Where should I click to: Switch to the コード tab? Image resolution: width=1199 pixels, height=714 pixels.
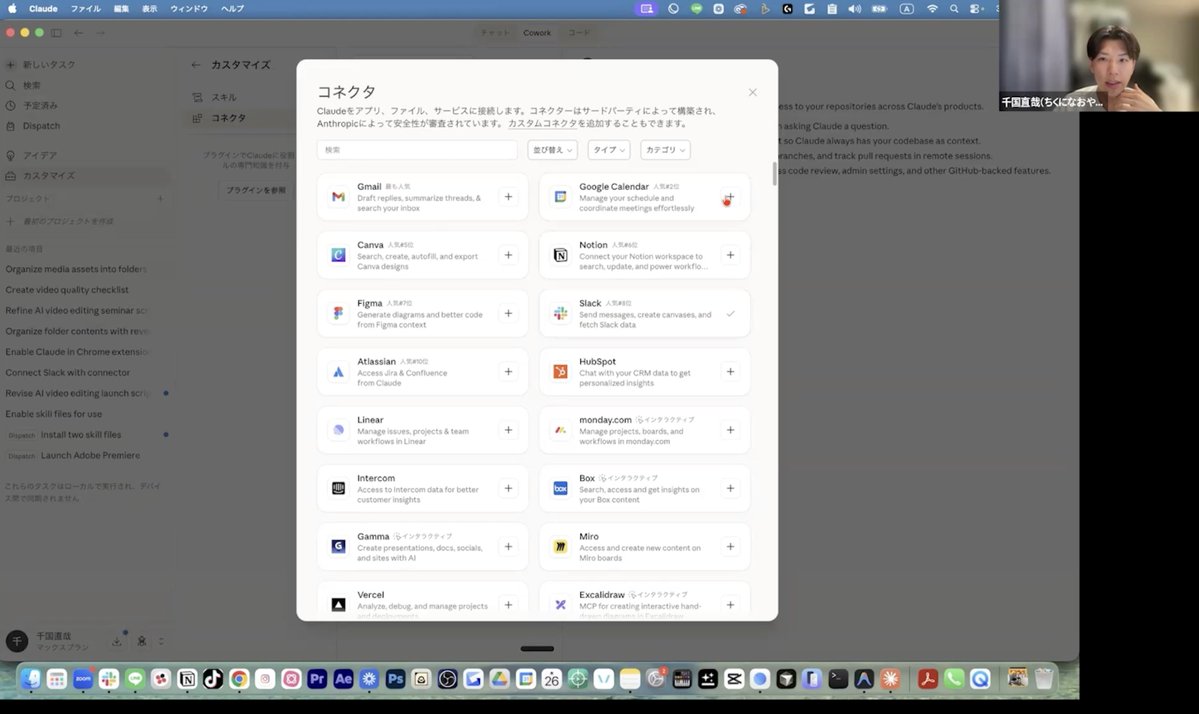coord(579,32)
